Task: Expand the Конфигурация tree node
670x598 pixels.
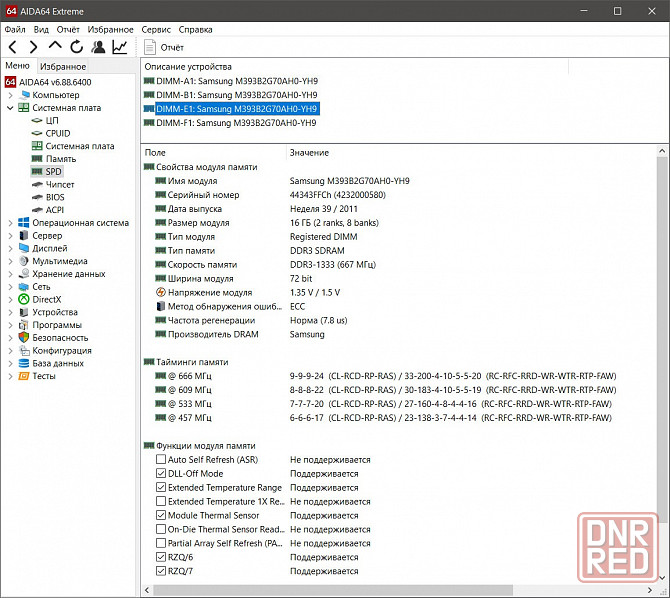Action: click(10, 351)
